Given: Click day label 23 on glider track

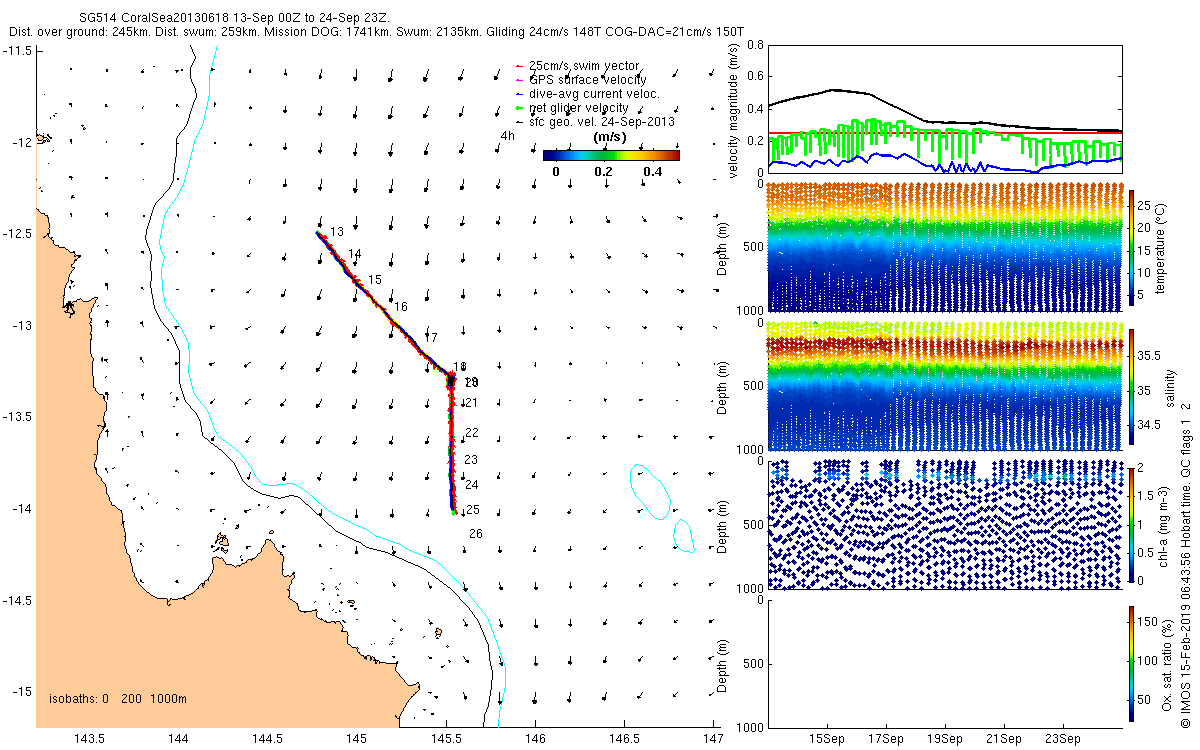Looking at the screenshot, I should (x=472, y=460).
